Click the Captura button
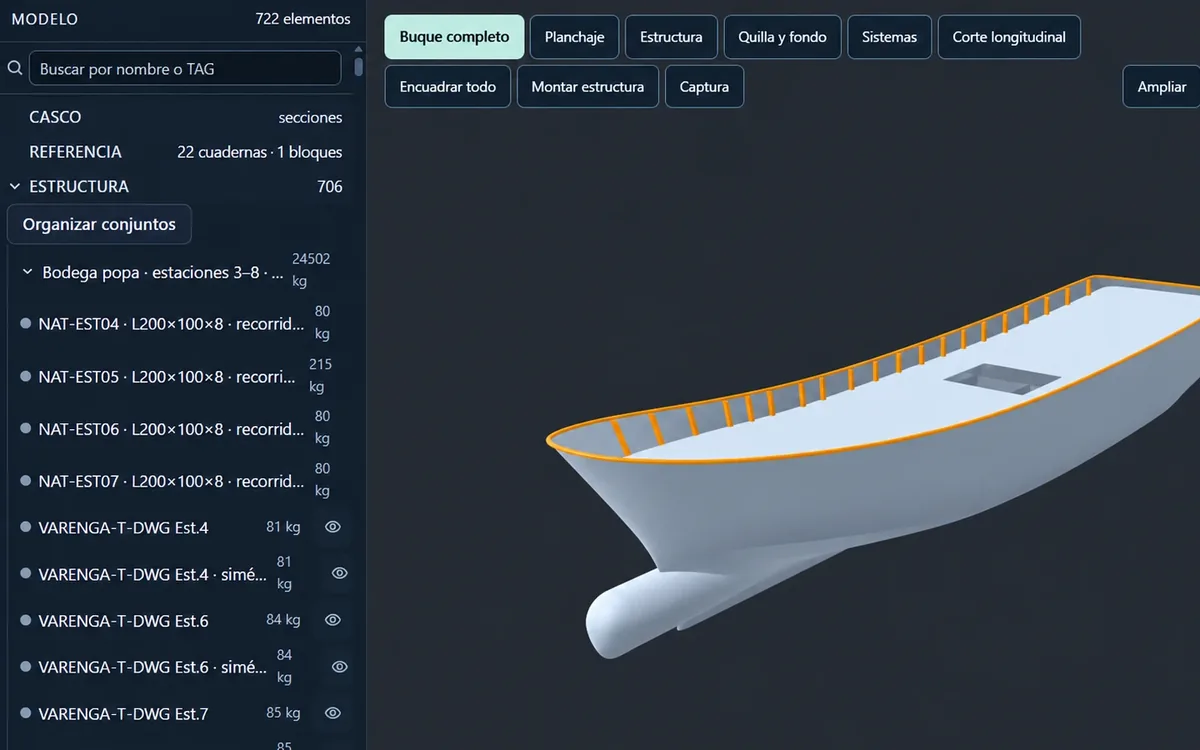The width and height of the screenshot is (1200, 750). (704, 87)
